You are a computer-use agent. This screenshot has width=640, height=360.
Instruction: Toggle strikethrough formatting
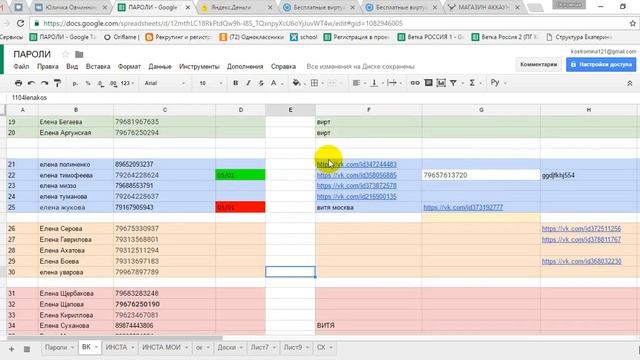[x=261, y=83]
